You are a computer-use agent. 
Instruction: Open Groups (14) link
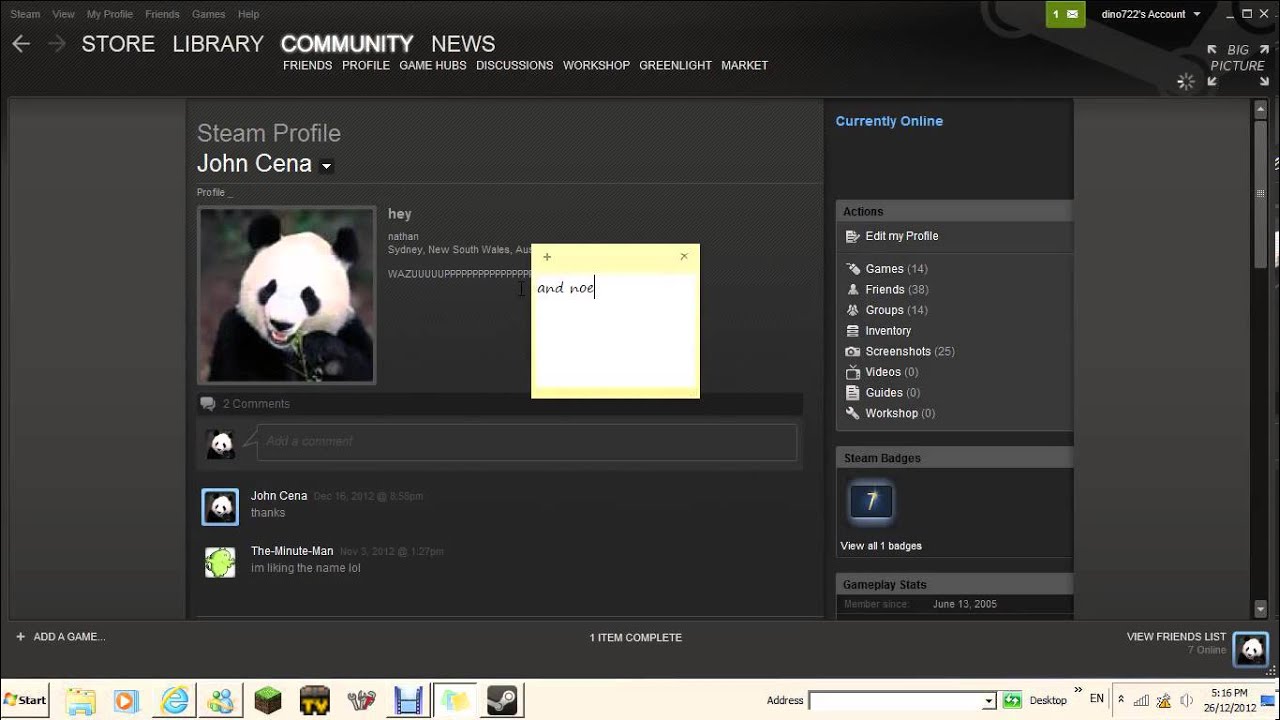point(896,310)
